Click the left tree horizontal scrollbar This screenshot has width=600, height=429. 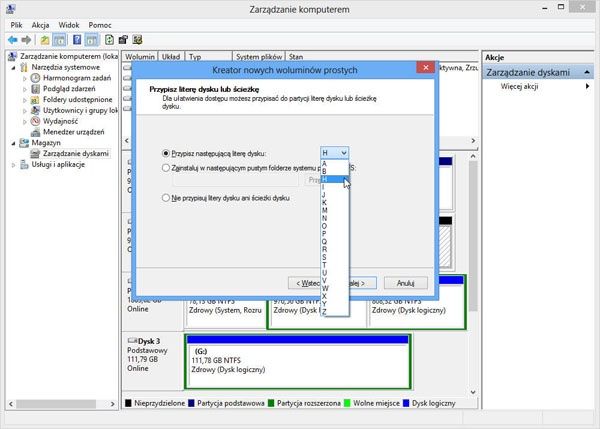tap(56, 404)
